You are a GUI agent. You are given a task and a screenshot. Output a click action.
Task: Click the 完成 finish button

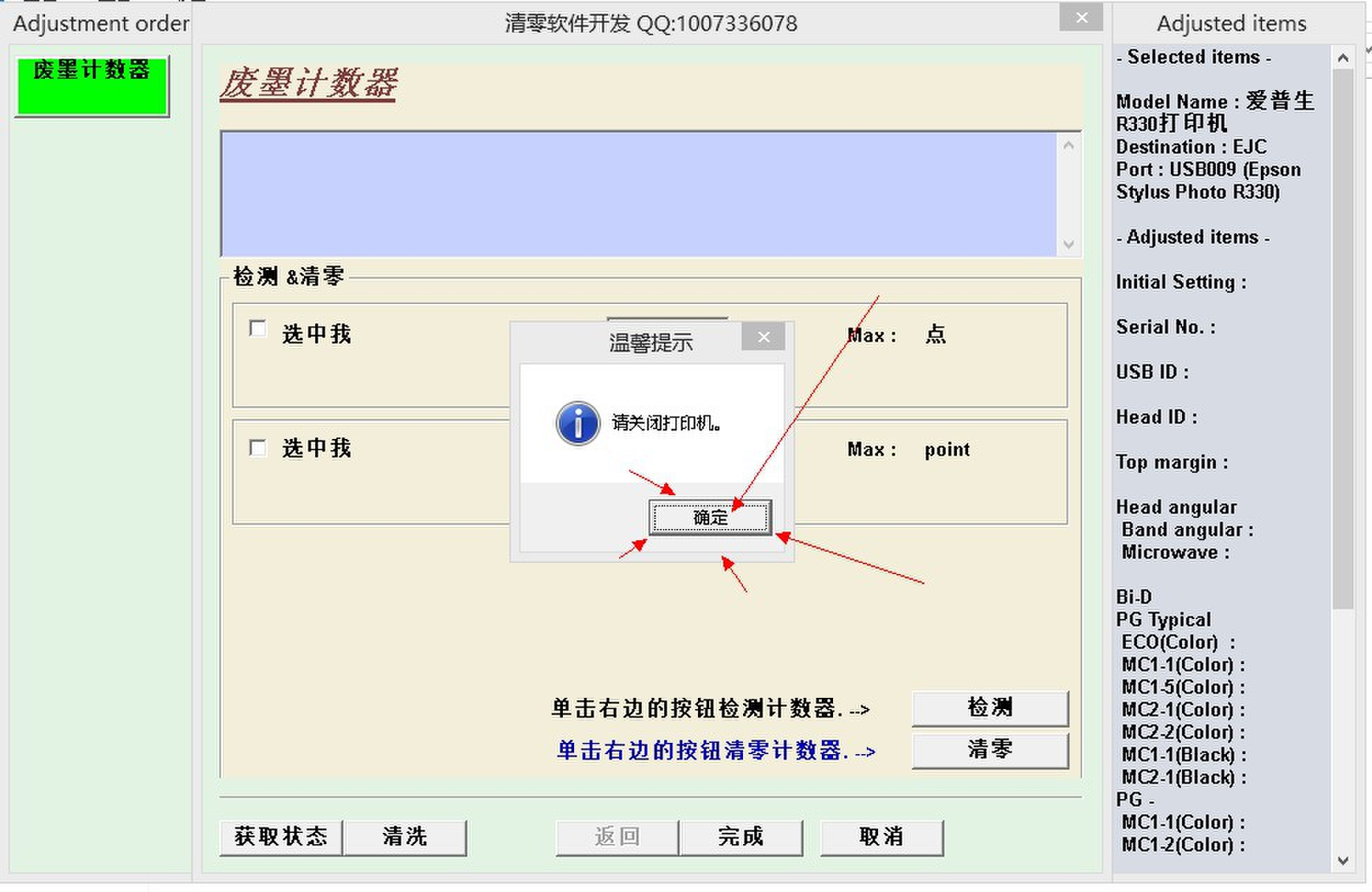[x=740, y=836]
